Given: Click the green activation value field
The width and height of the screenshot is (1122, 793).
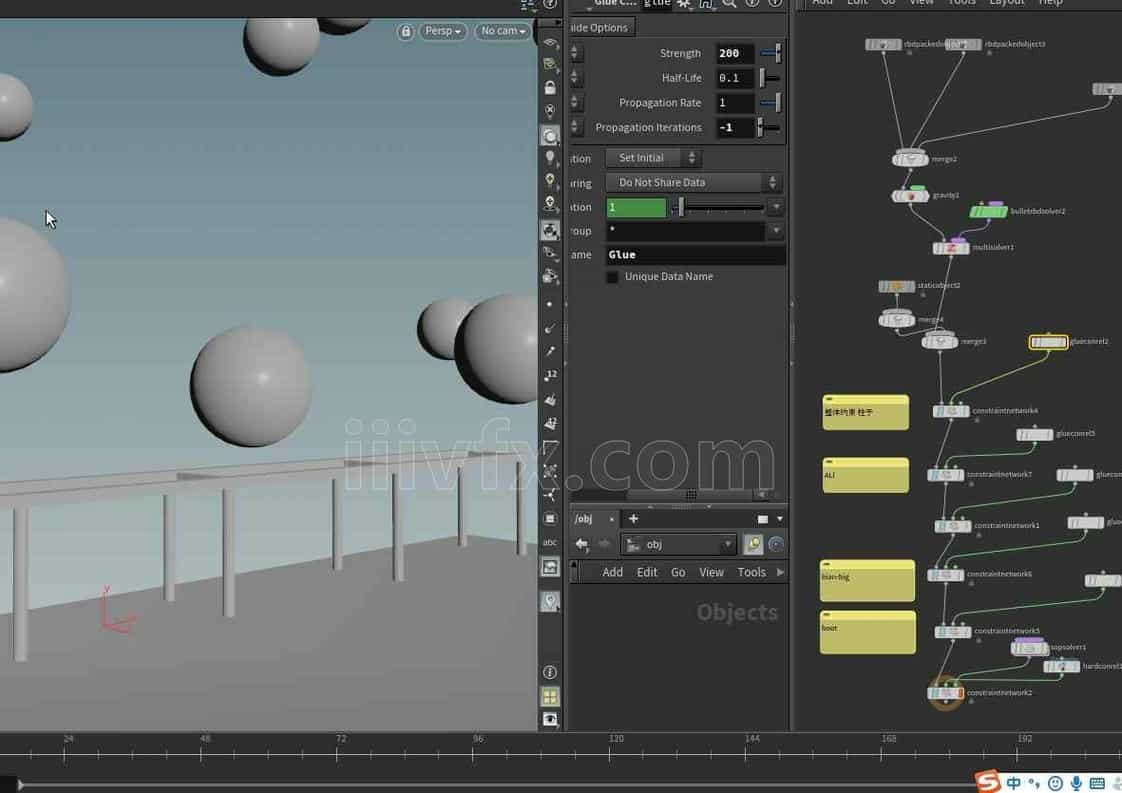Looking at the screenshot, I should coord(635,208).
